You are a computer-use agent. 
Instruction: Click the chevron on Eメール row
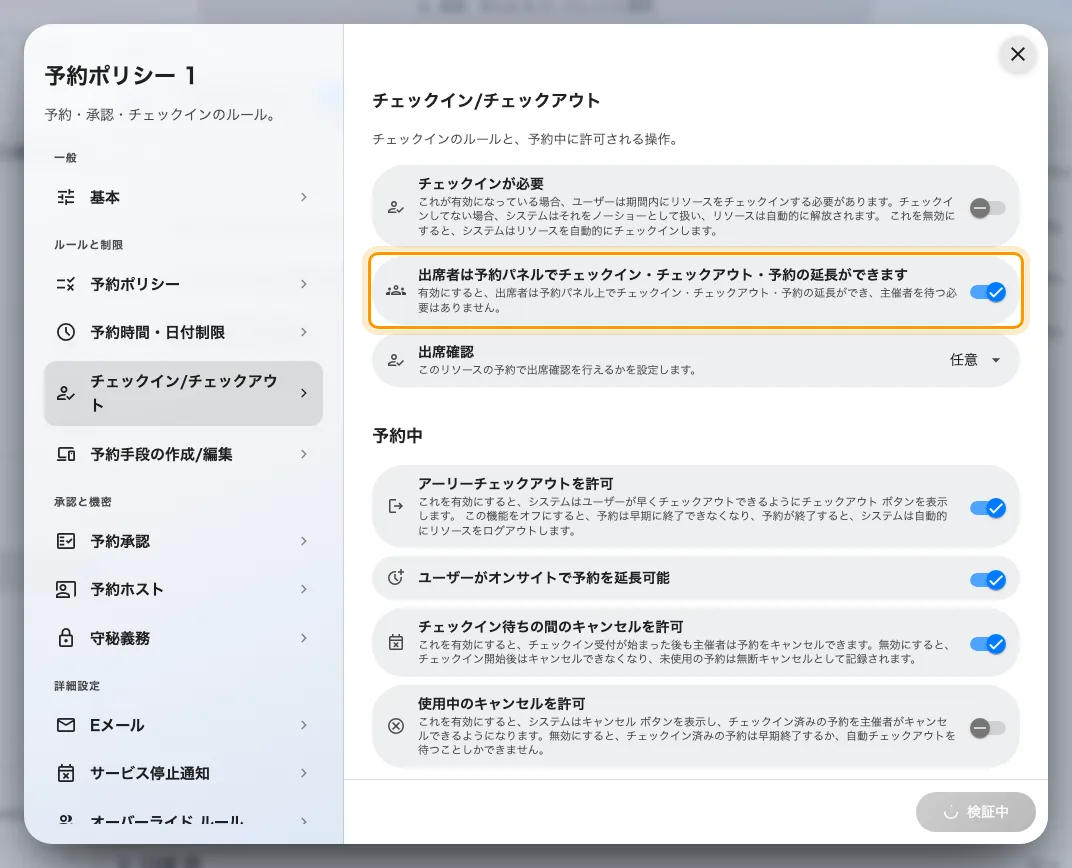point(304,725)
